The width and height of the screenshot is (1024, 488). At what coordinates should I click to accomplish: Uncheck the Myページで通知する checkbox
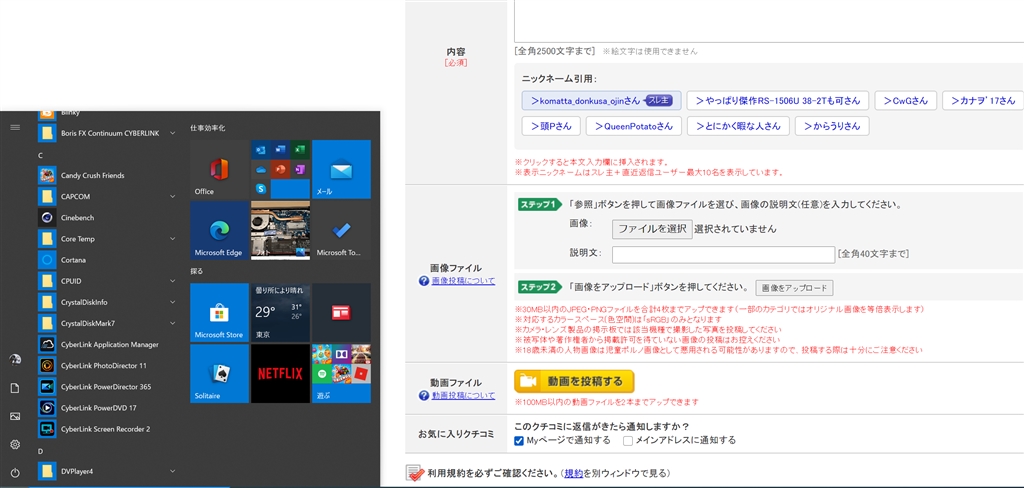(x=519, y=440)
